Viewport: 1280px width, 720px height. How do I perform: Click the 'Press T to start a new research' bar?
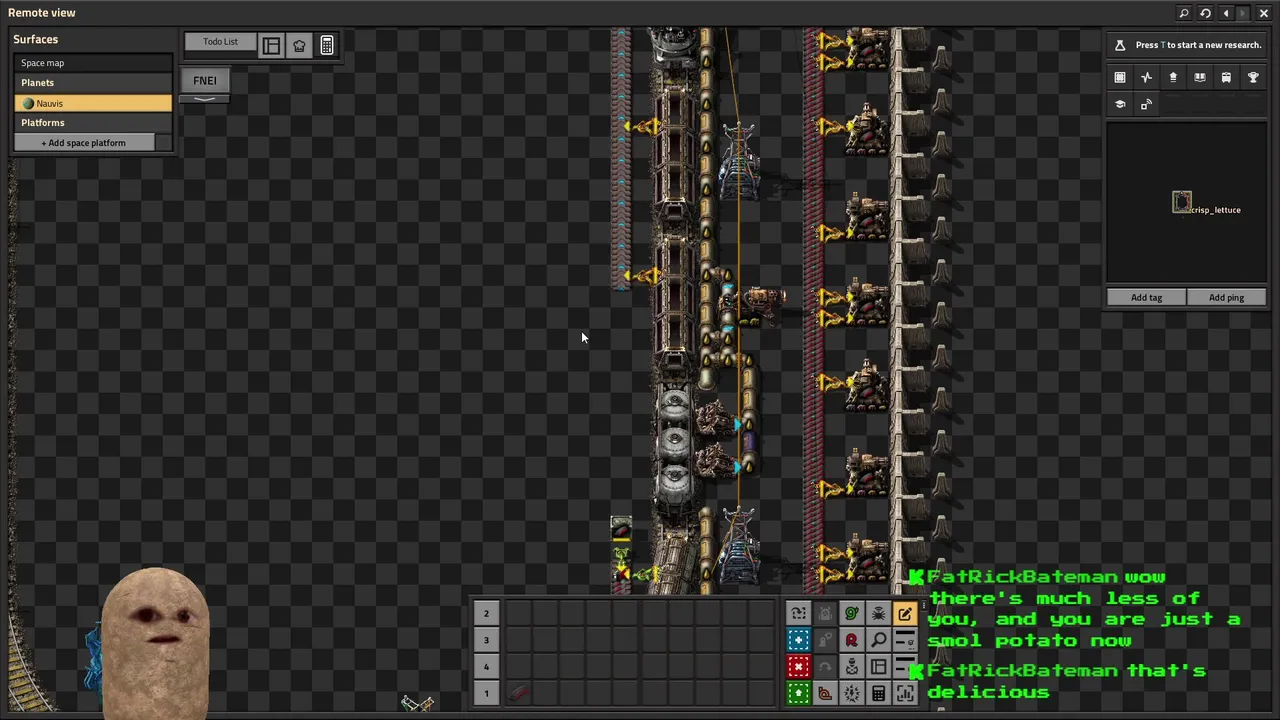point(1187,45)
